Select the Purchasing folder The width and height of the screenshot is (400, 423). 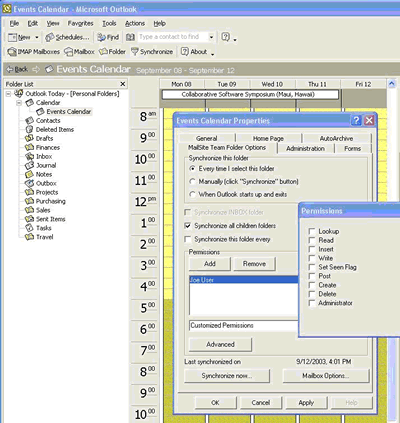46,202
